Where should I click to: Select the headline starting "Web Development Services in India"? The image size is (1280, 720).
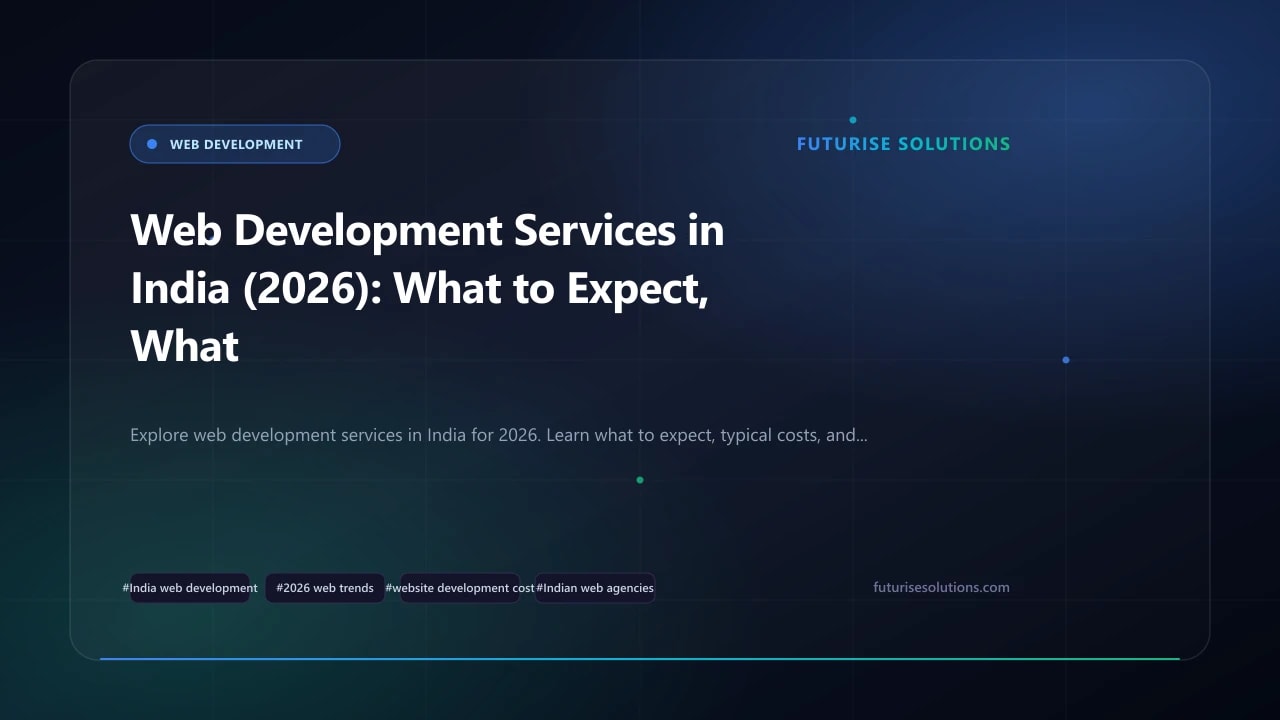(427, 288)
